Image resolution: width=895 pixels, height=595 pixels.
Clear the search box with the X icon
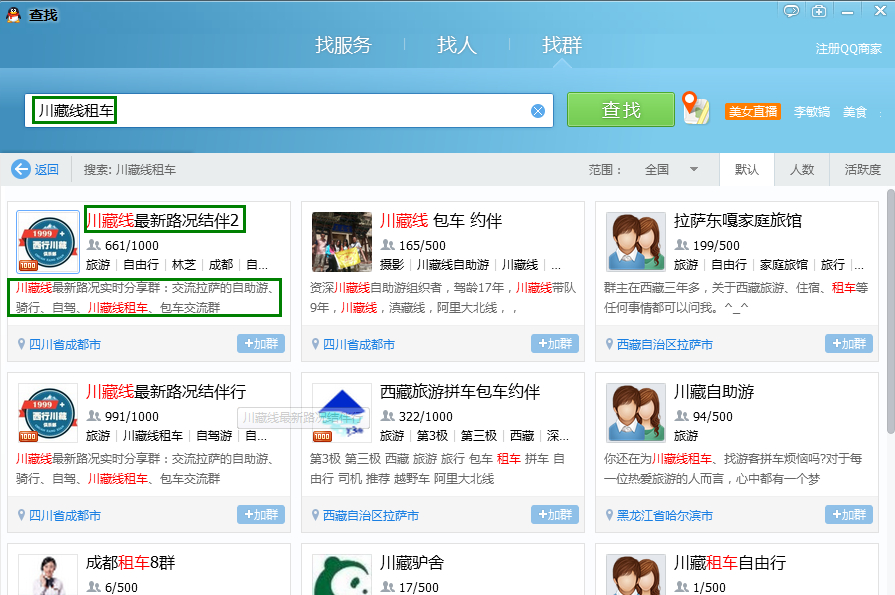(x=538, y=111)
